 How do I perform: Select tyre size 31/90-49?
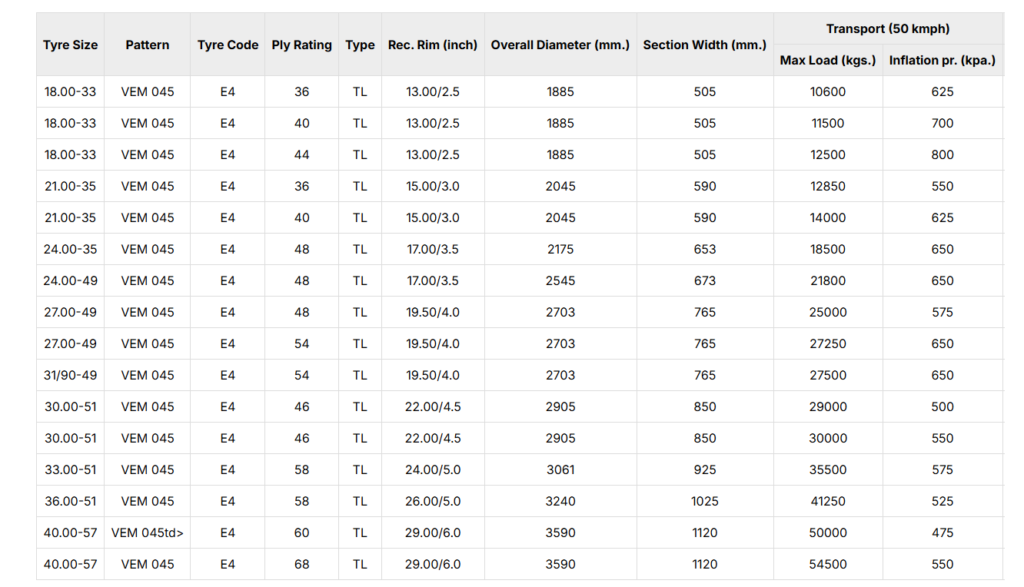(71, 375)
